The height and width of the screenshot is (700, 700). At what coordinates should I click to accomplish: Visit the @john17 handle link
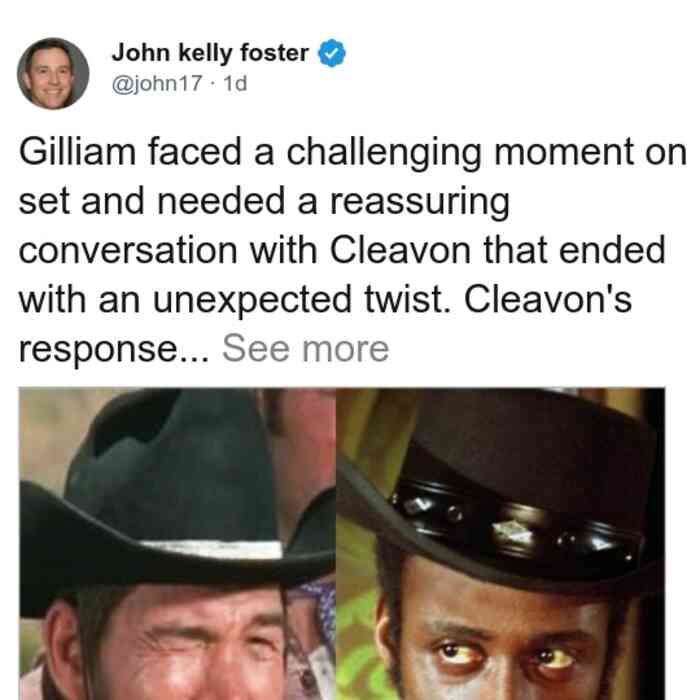point(157,84)
